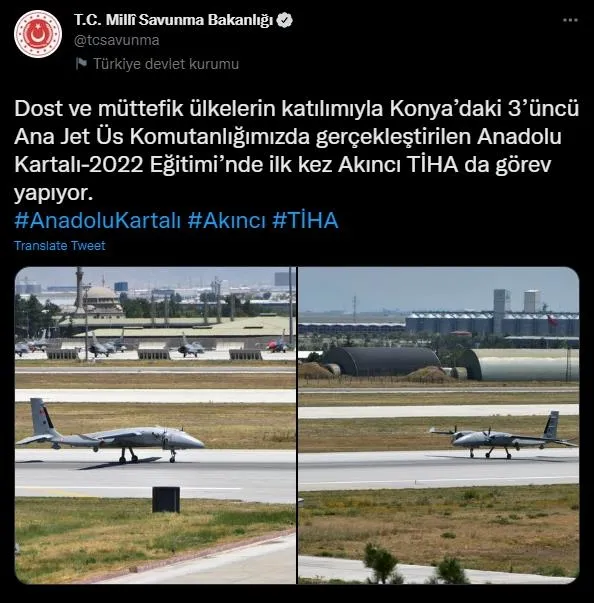Open T.C. Millî Savunma Bakanlığı display name

point(173,20)
